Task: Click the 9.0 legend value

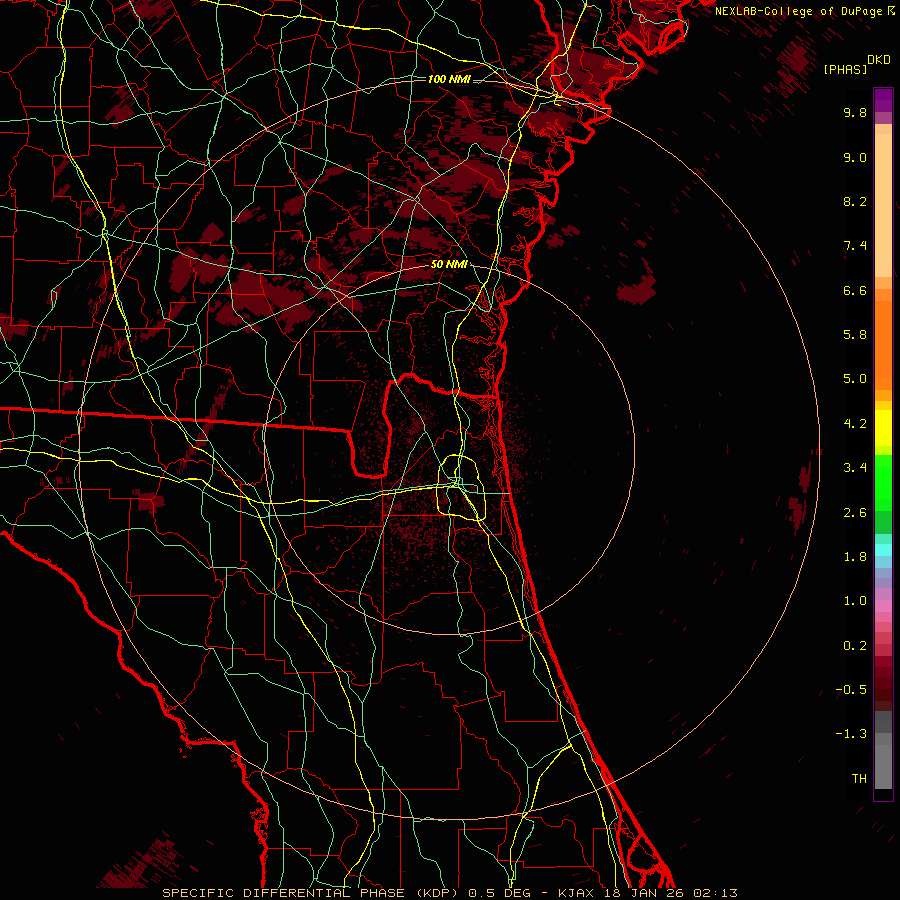Action: 855,157
